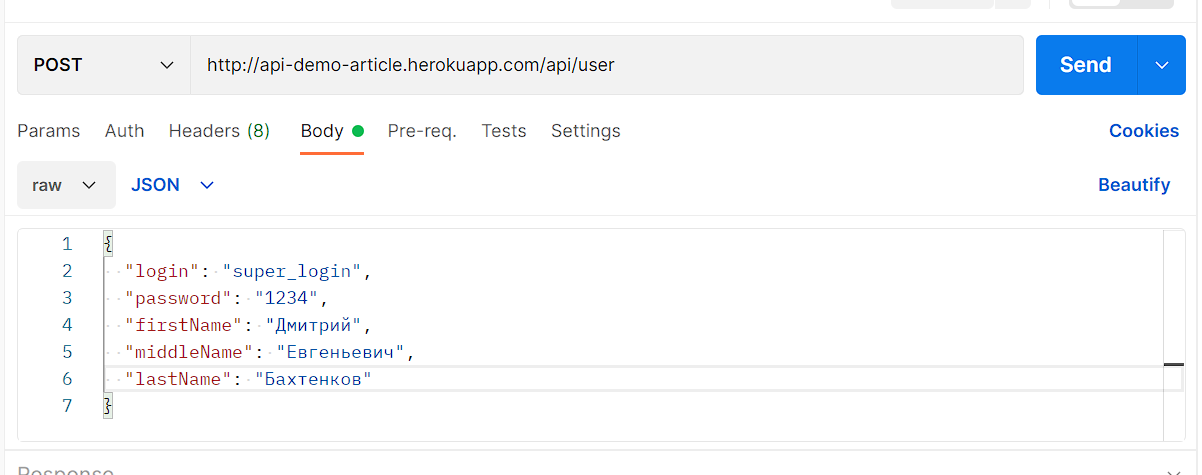Expand the Send options arrow
Image resolution: width=1202 pixels, height=475 pixels.
(x=1162, y=65)
